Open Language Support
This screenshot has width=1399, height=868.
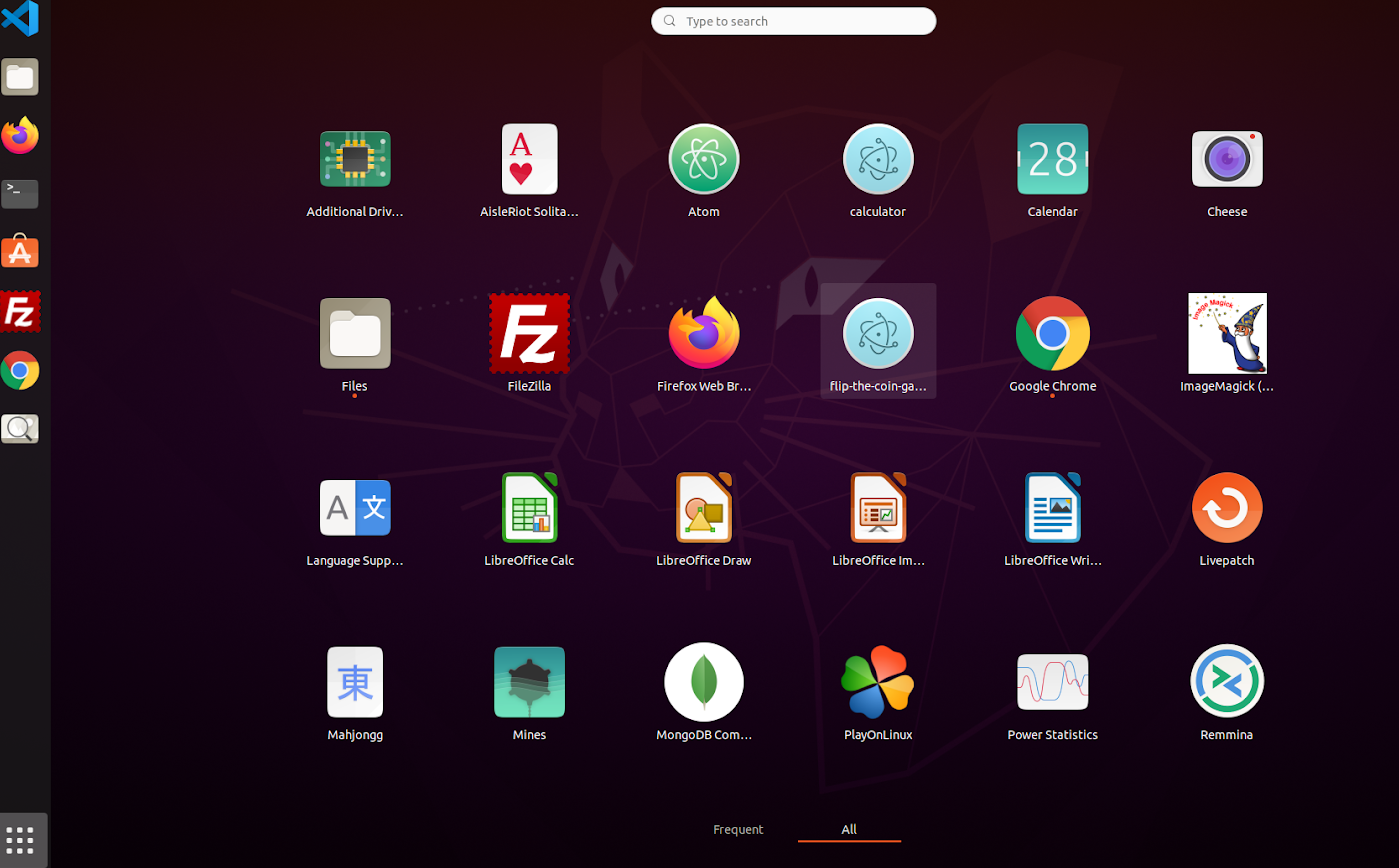click(355, 508)
